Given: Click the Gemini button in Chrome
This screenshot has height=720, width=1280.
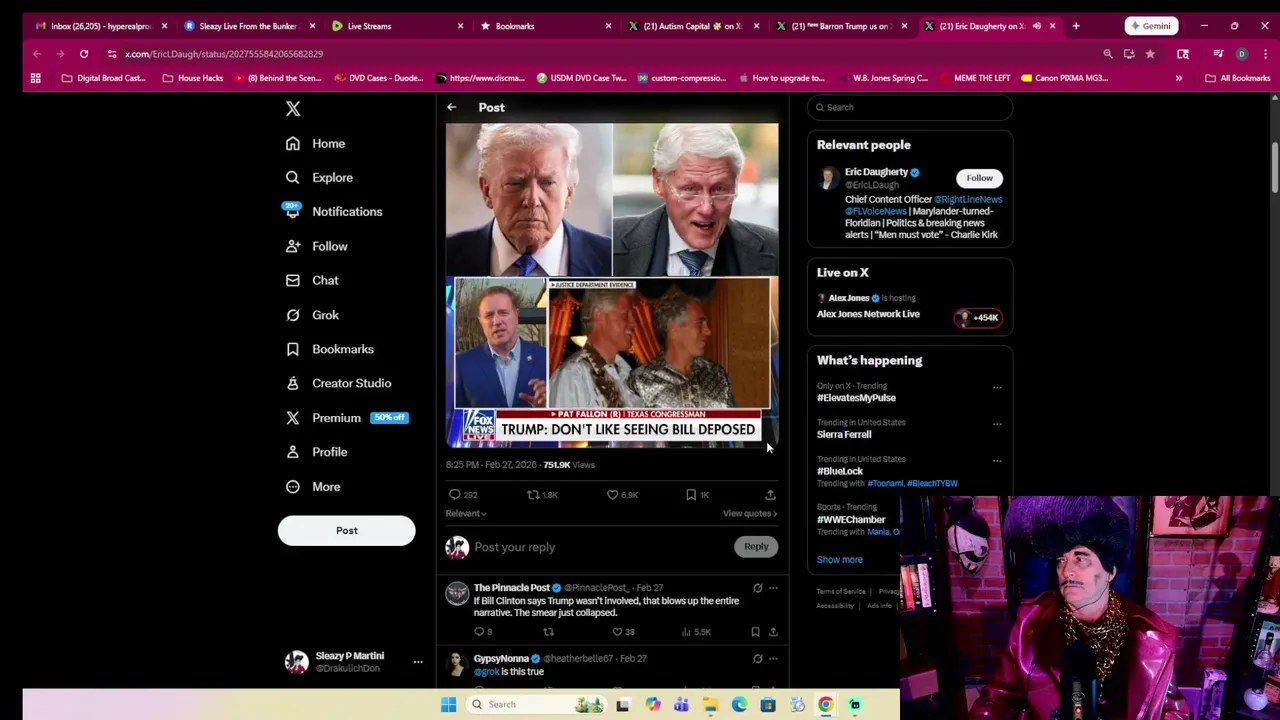Looking at the screenshot, I should pos(1149,26).
